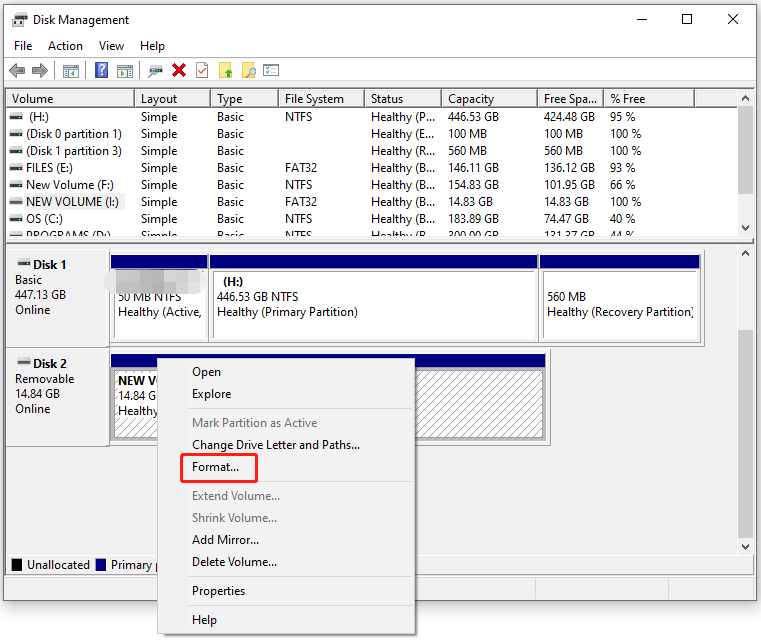Choose Delete Volume... from context menu

234,562
